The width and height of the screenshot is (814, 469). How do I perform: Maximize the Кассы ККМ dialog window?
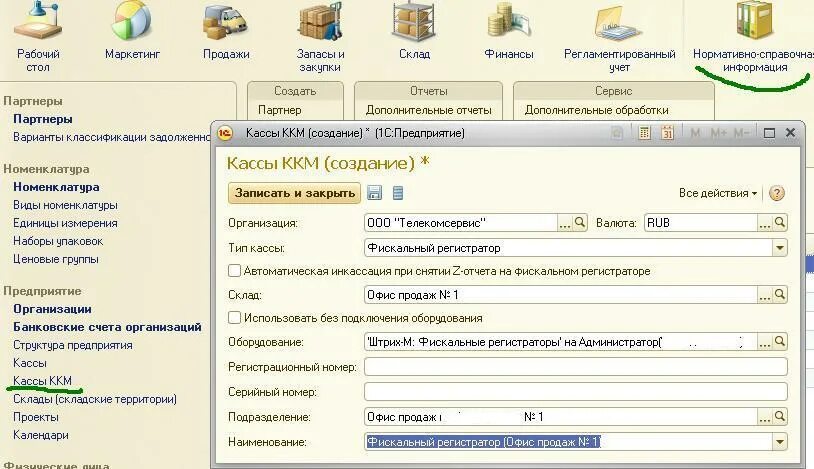click(769, 133)
